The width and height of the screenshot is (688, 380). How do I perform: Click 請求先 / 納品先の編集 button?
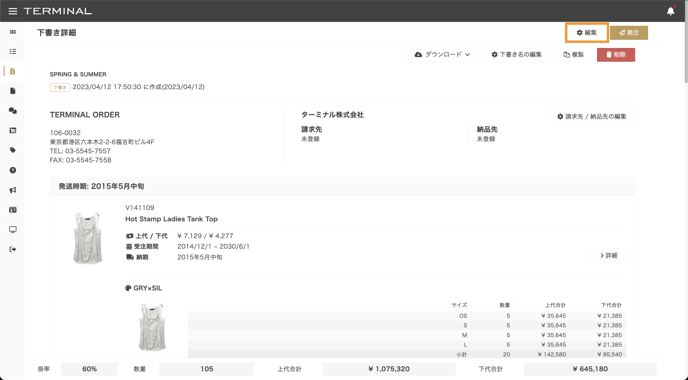point(591,116)
